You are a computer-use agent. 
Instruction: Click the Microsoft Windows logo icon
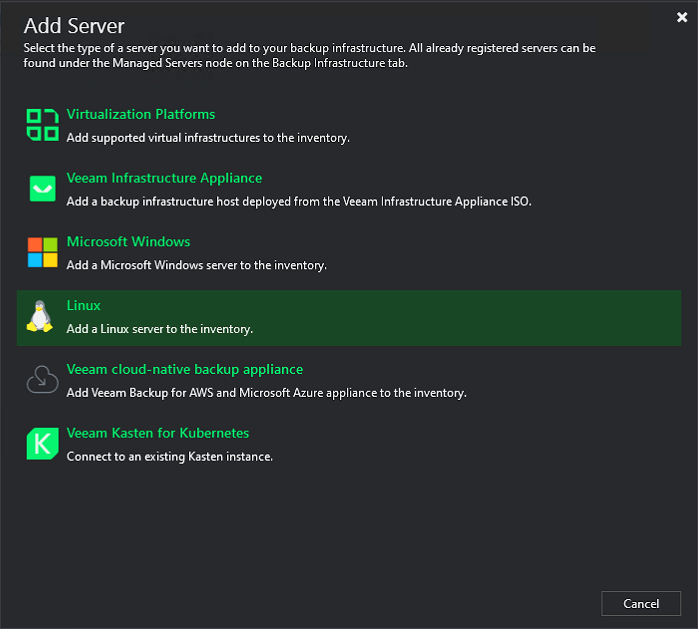pyautogui.click(x=42, y=252)
